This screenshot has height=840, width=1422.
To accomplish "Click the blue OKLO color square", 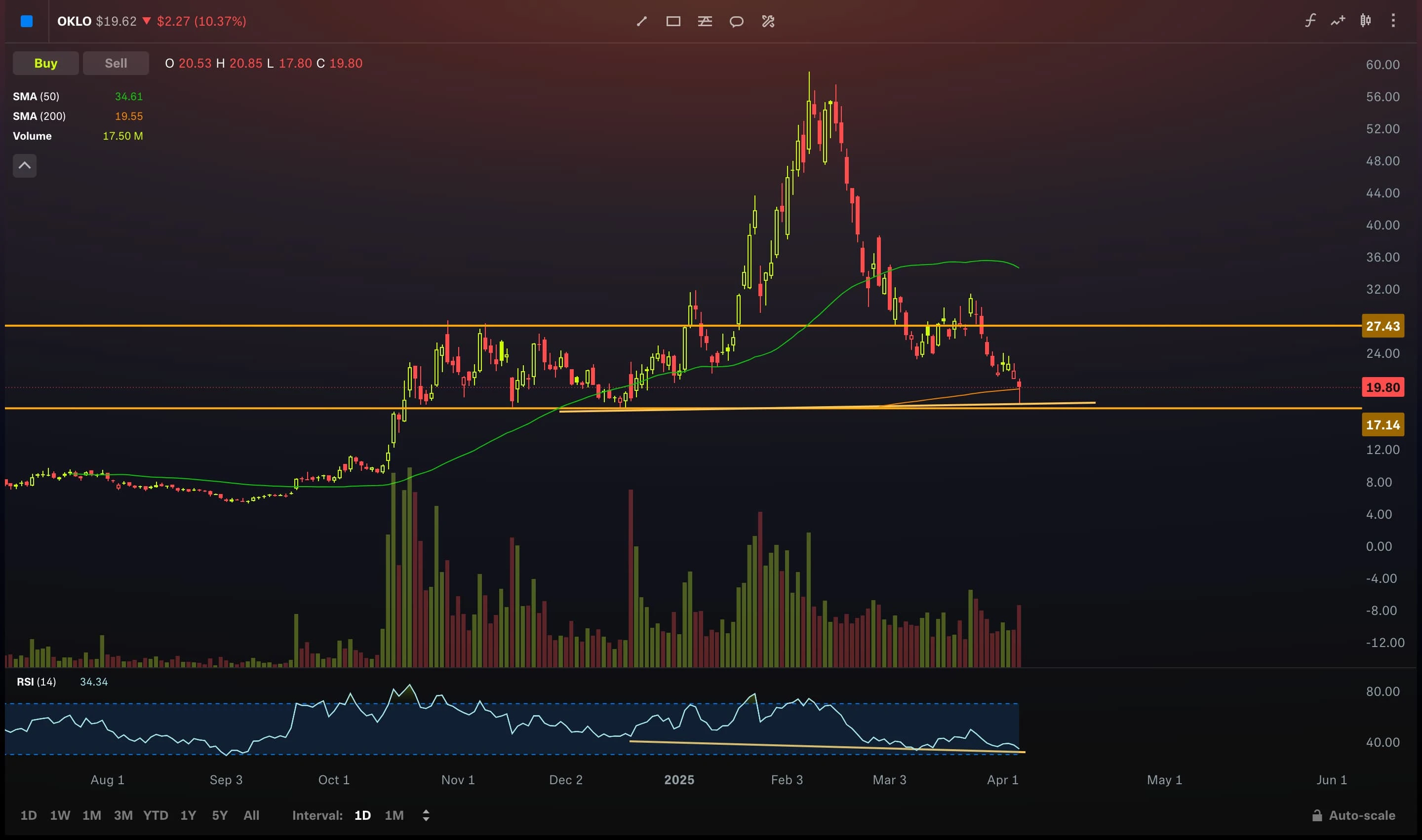I will click(27, 22).
